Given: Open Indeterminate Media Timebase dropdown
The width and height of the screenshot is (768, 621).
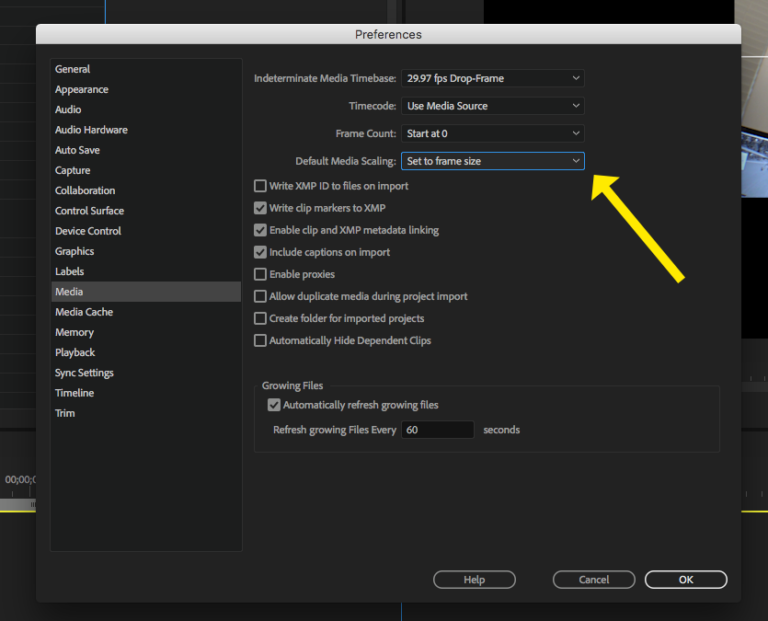Looking at the screenshot, I should (x=493, y=78).
